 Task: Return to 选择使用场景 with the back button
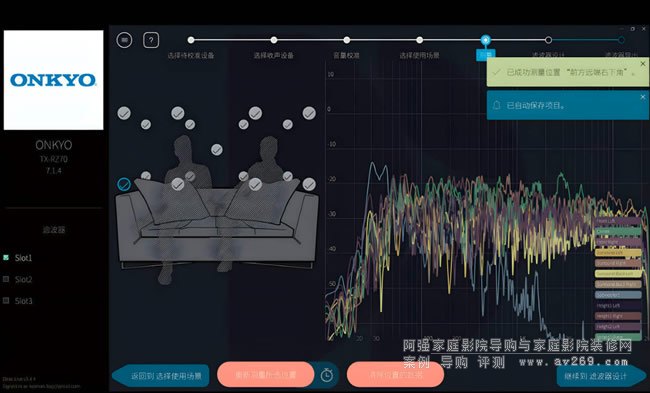click(x=161, y=376)
